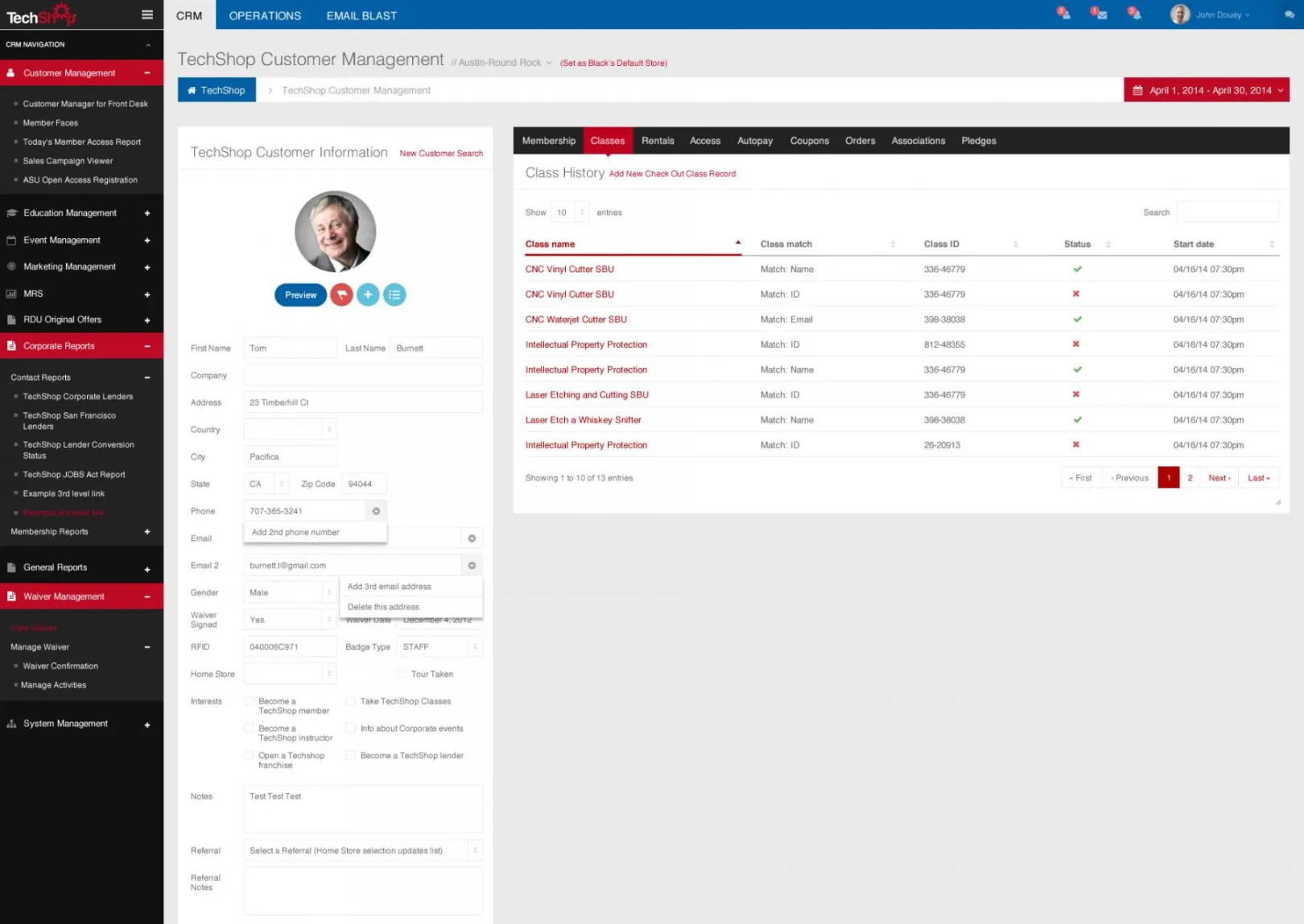Screen dimensions: 1304x924
Task: Choose Add 3rd email address option
Action: coord(411,587)
